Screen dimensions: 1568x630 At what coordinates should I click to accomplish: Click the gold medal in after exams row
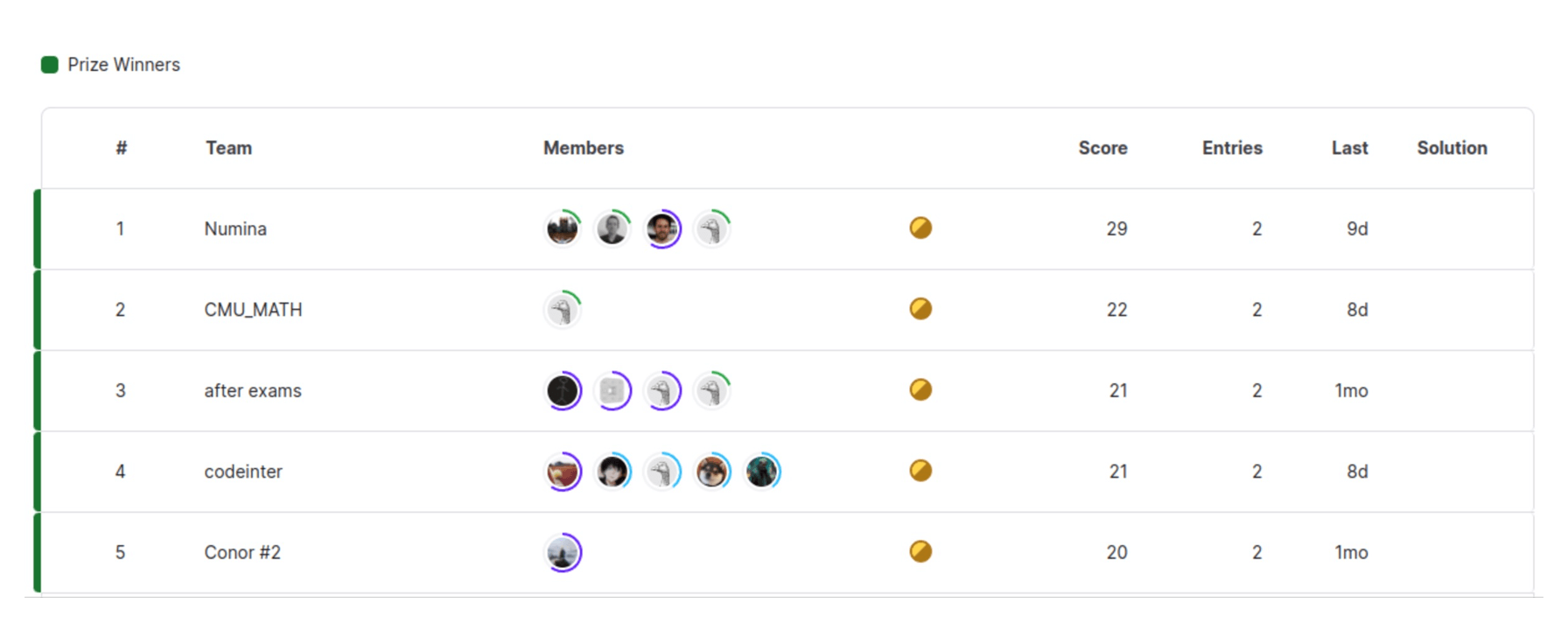point(920,389)
